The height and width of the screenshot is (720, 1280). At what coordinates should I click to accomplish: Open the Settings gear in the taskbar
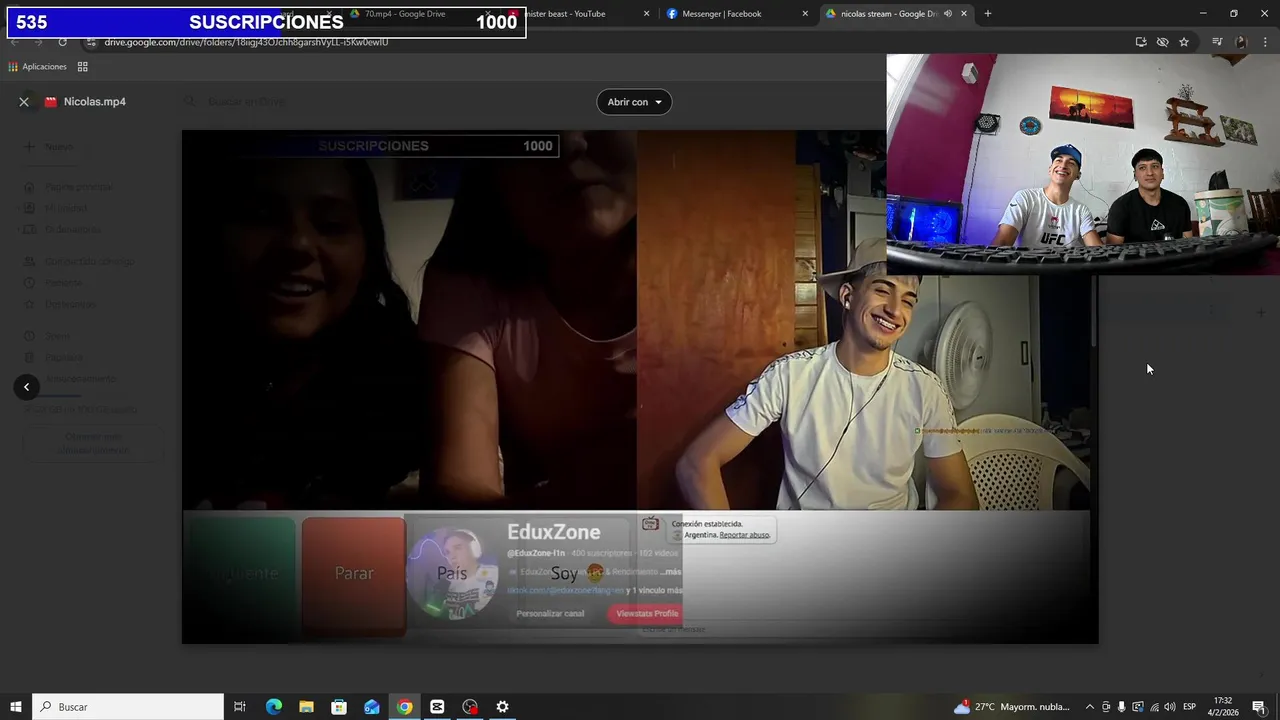coord(503,707)
